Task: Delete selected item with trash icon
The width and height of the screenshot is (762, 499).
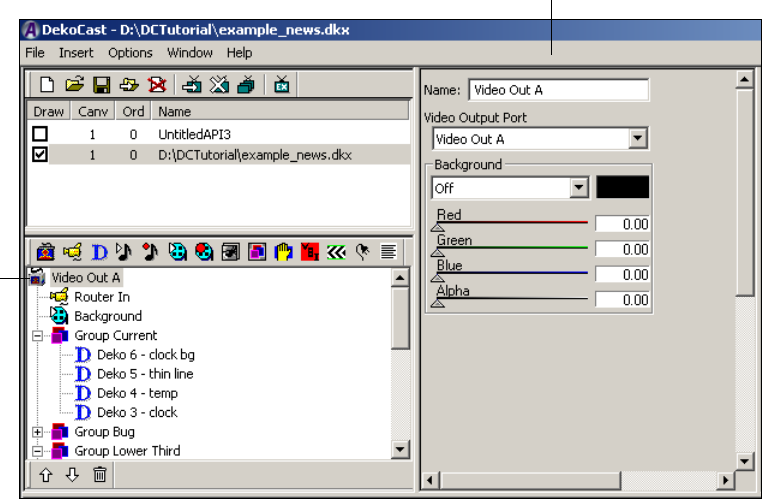Action: 100,475
